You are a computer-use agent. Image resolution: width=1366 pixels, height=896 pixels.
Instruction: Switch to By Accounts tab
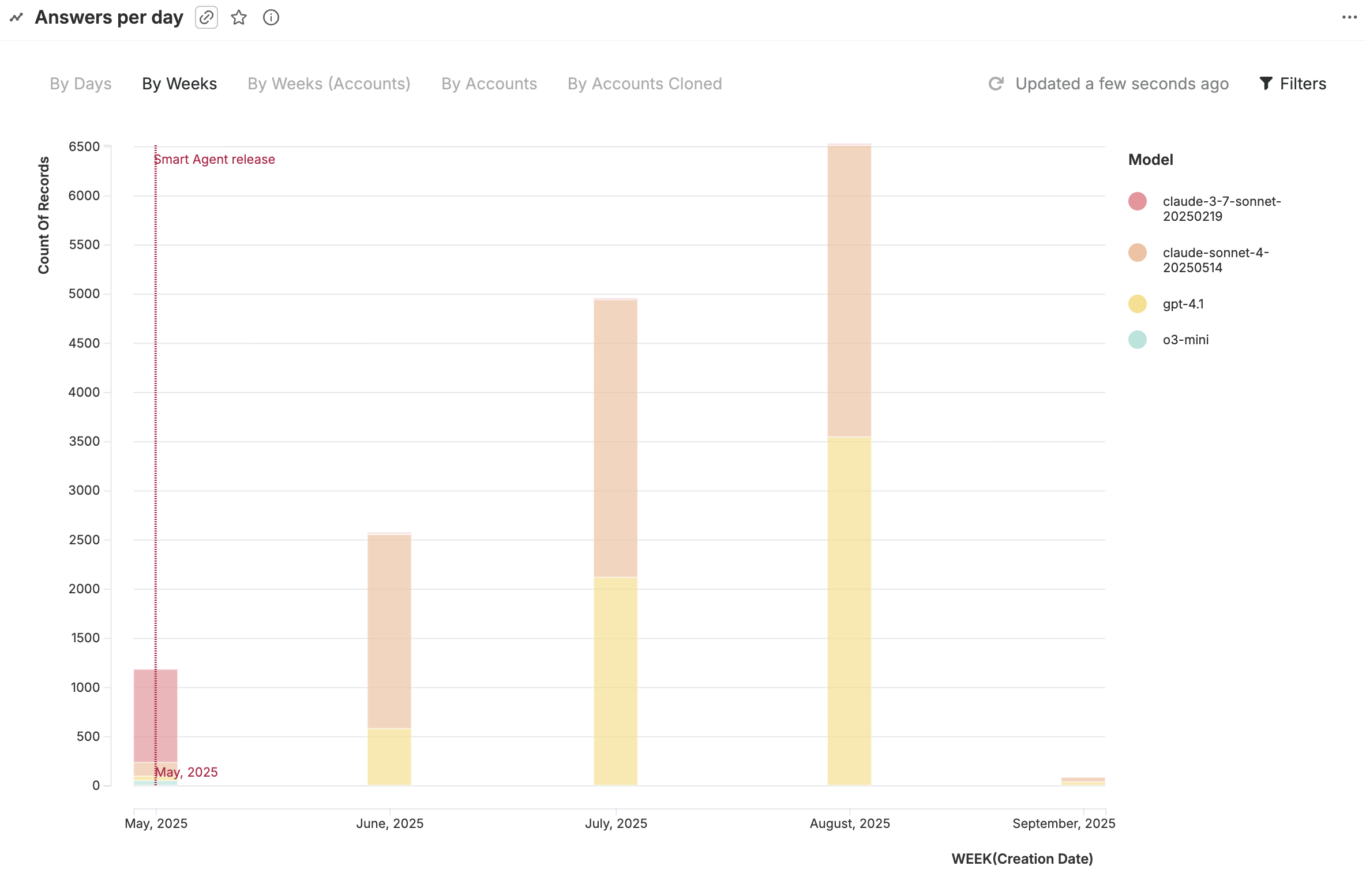489,84
